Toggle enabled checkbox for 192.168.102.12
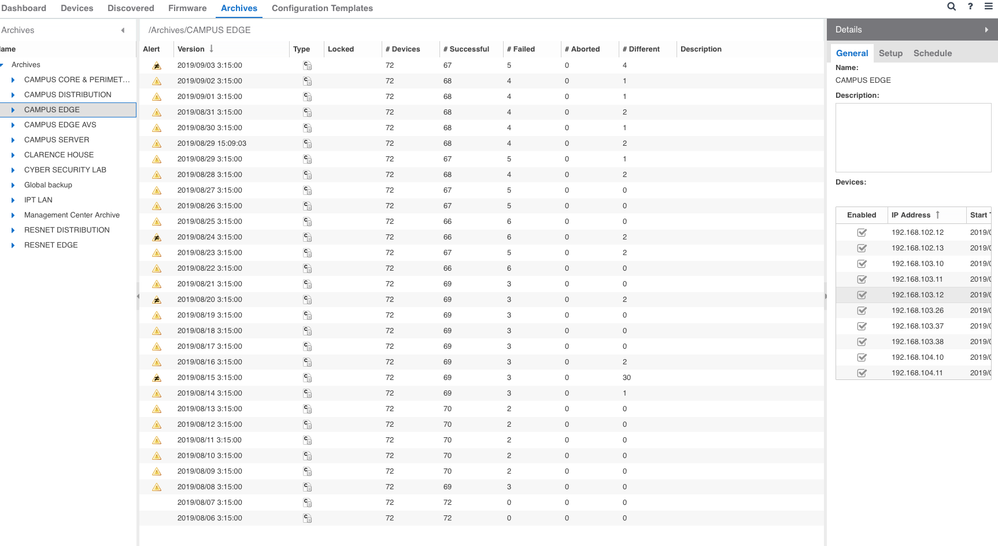Image resolution: width=998 pixels, height=546 pixels. coord(861,232)
